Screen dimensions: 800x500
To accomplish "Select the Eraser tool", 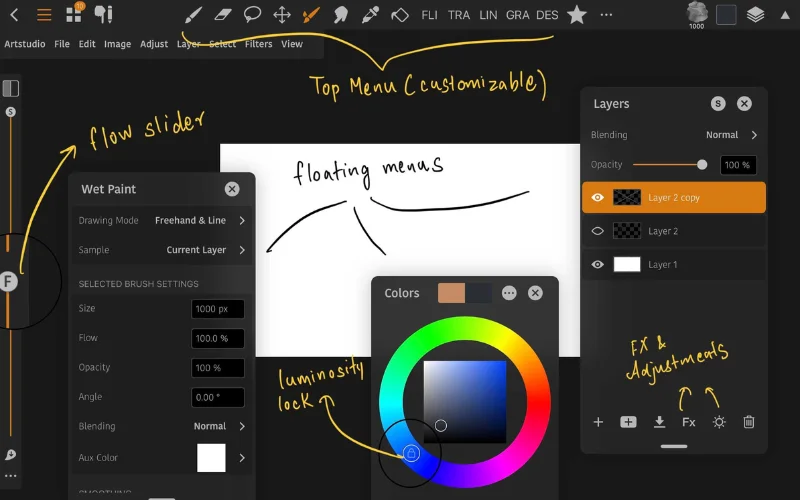I will 223,15.
